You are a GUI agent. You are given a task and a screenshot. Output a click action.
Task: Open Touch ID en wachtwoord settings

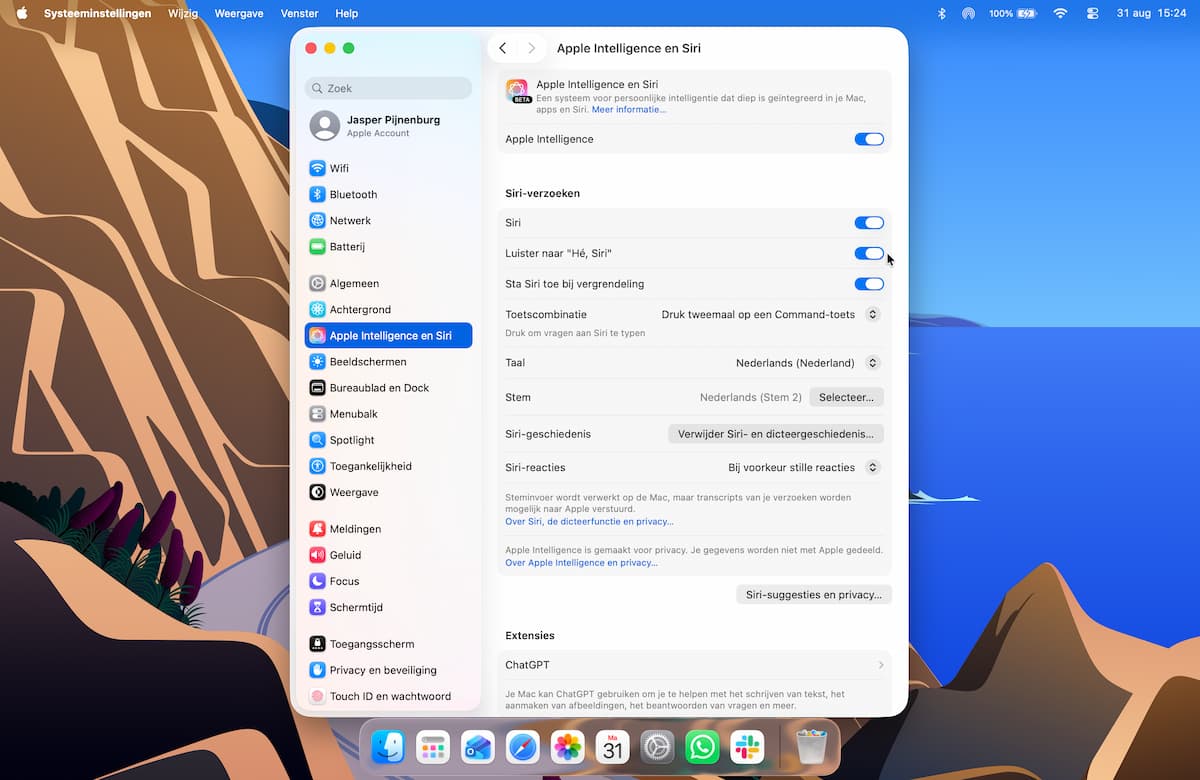point(388,696)
